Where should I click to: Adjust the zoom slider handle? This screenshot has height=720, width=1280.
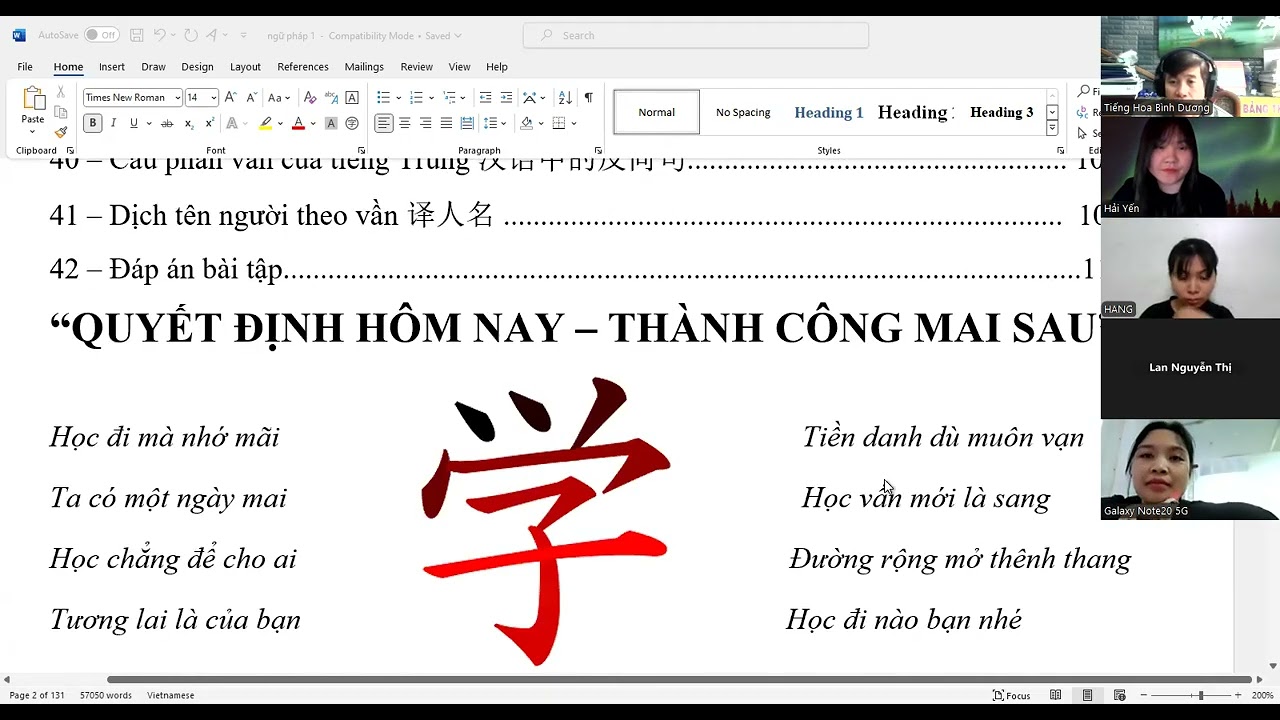(1201, 695)
